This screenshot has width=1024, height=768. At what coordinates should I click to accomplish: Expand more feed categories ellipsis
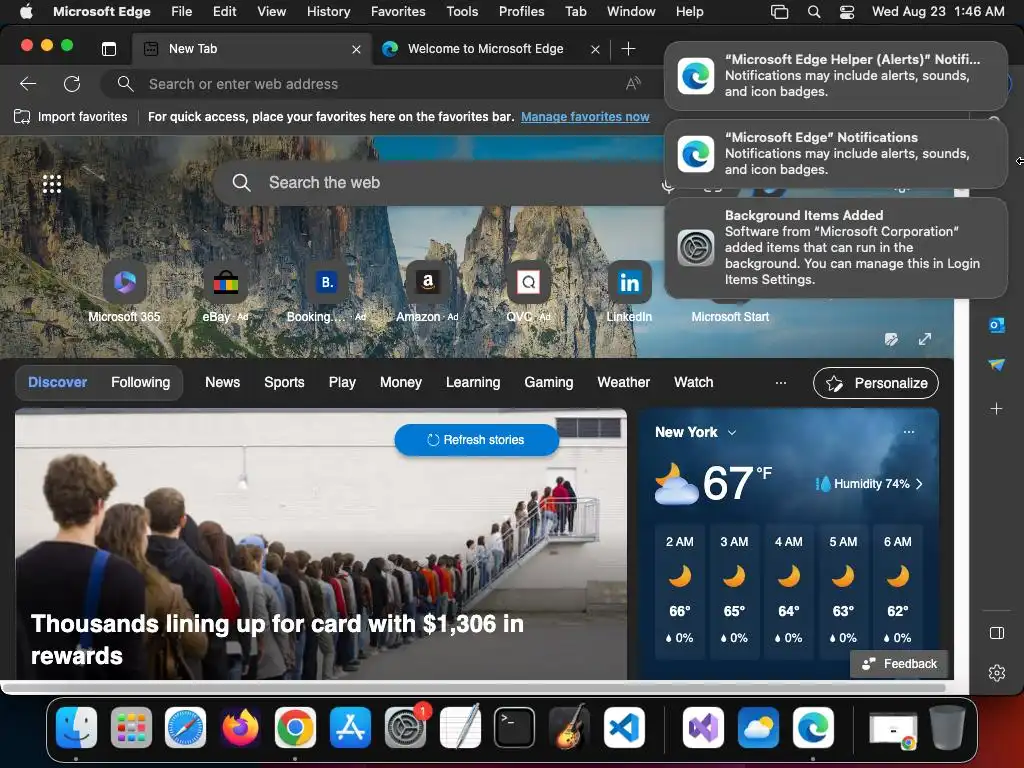click(780, 383)
